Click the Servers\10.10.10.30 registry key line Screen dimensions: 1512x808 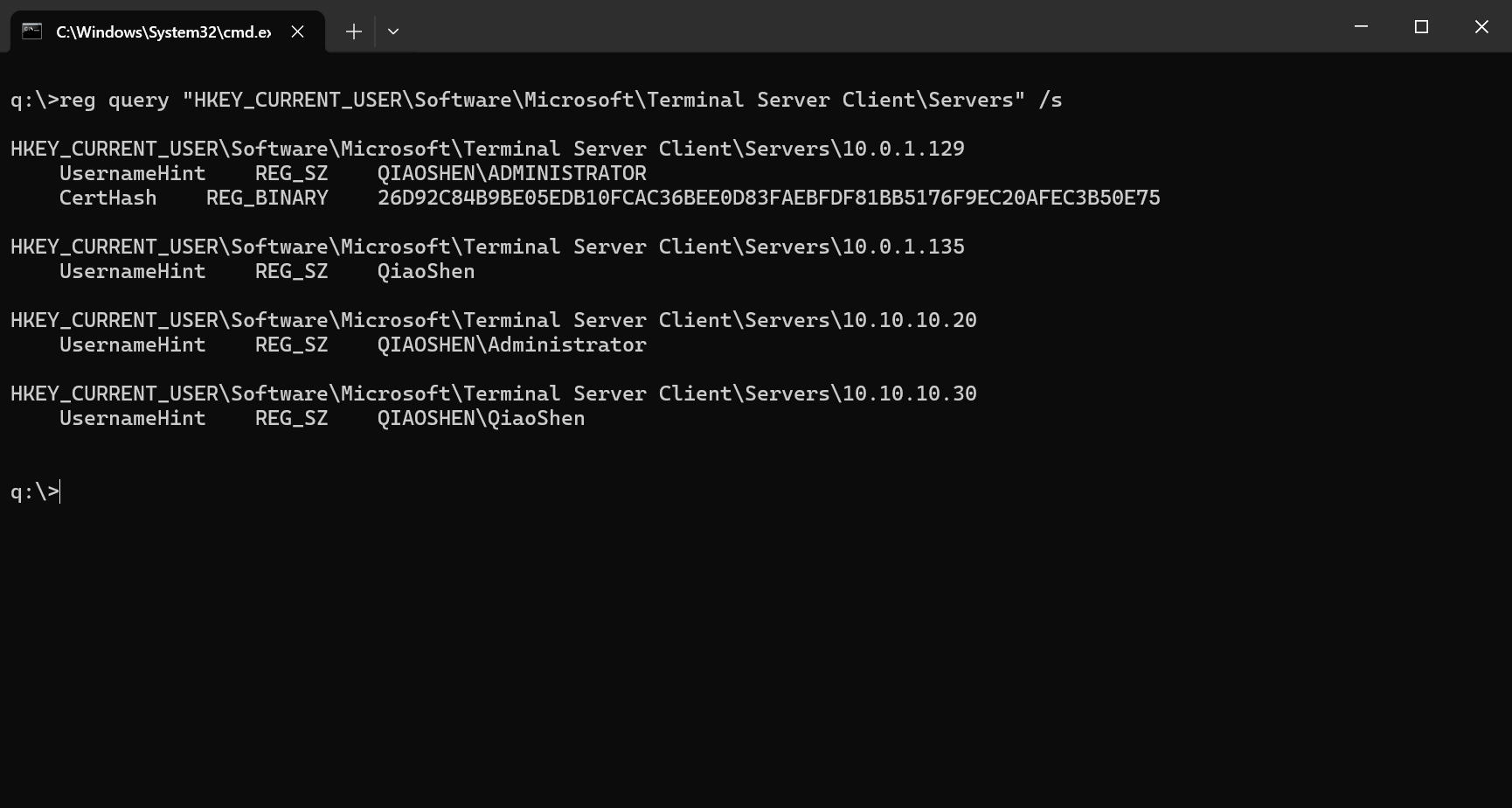tap(493, 394)
